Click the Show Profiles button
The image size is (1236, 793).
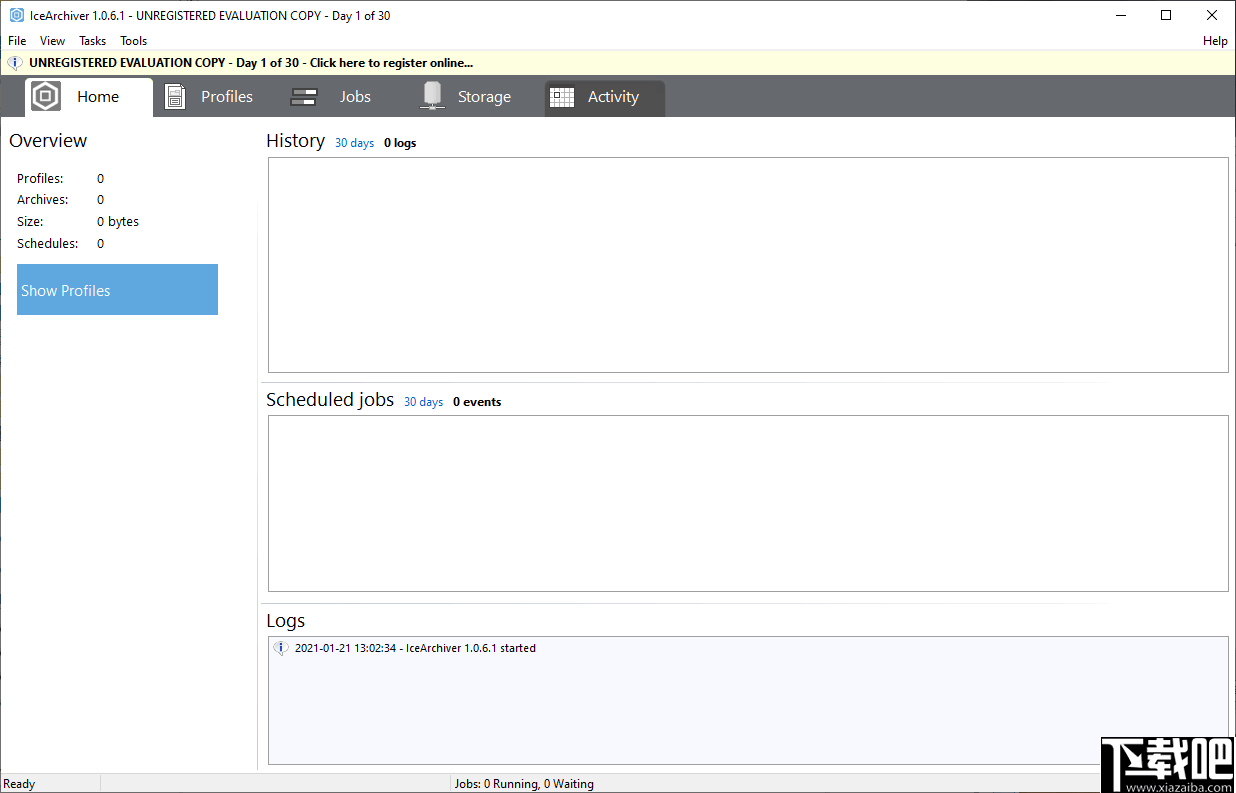[x=117, y=290]
